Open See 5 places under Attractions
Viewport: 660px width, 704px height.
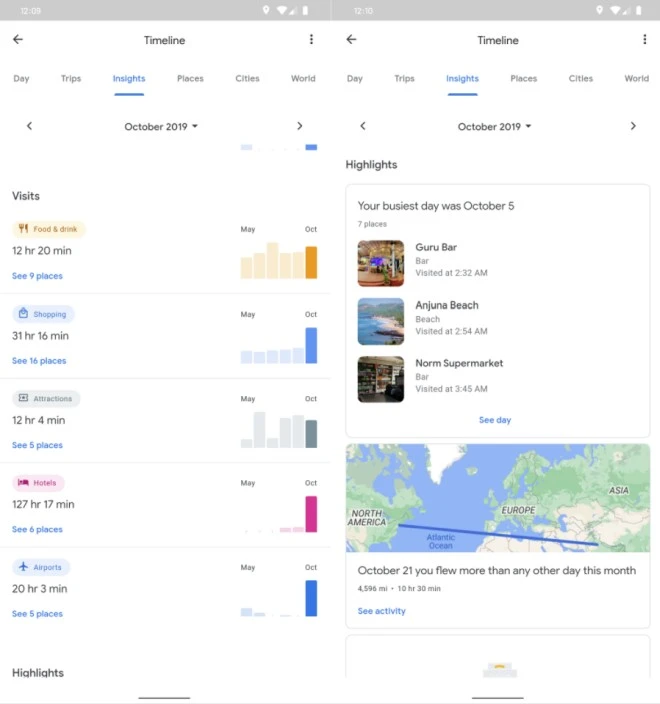point(37,445)
